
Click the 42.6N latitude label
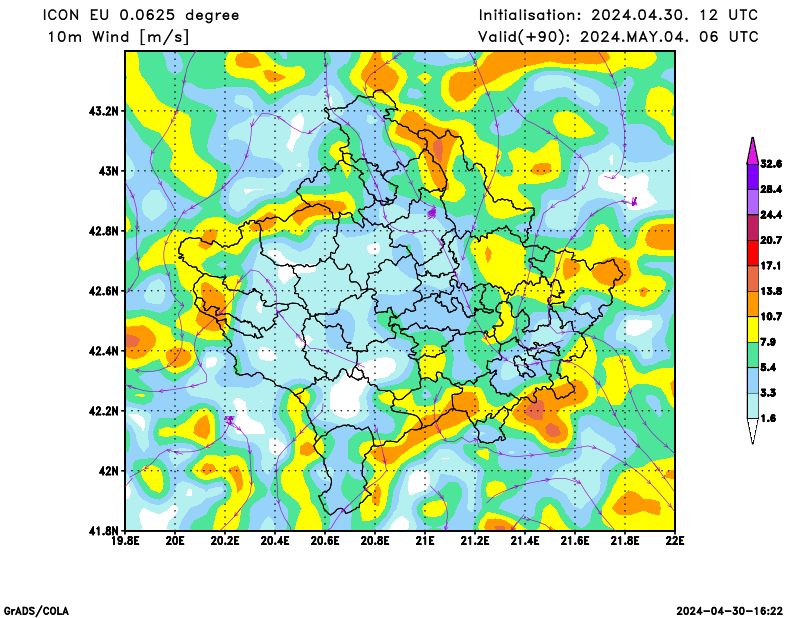(x=104, y=291)
